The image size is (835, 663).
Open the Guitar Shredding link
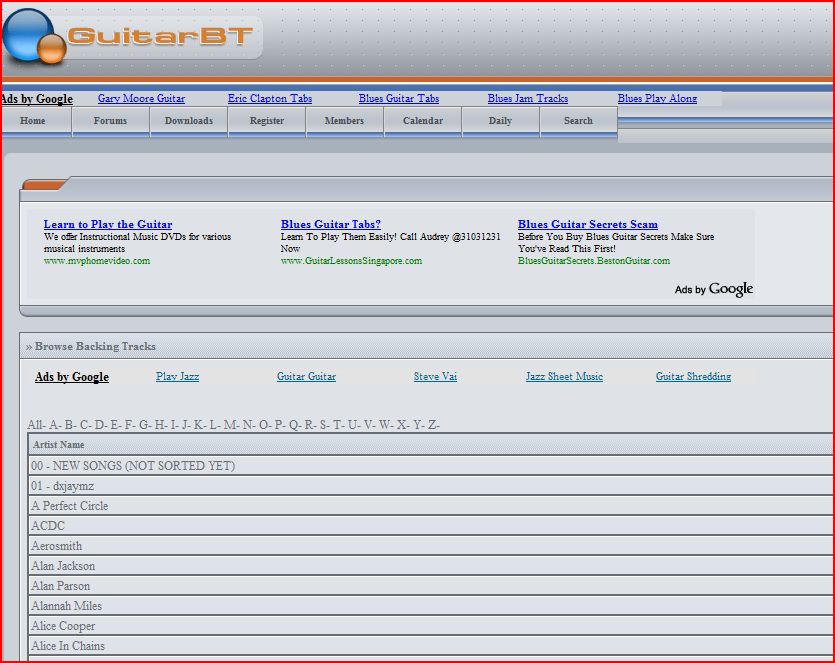click(x=693, y=376)
